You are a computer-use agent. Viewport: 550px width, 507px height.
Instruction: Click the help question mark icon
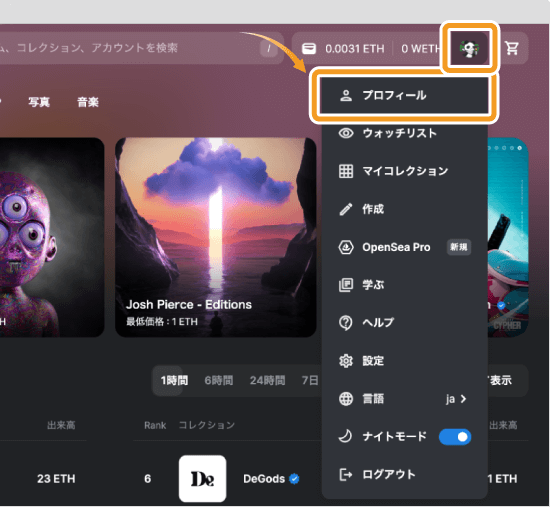point(346,323)
